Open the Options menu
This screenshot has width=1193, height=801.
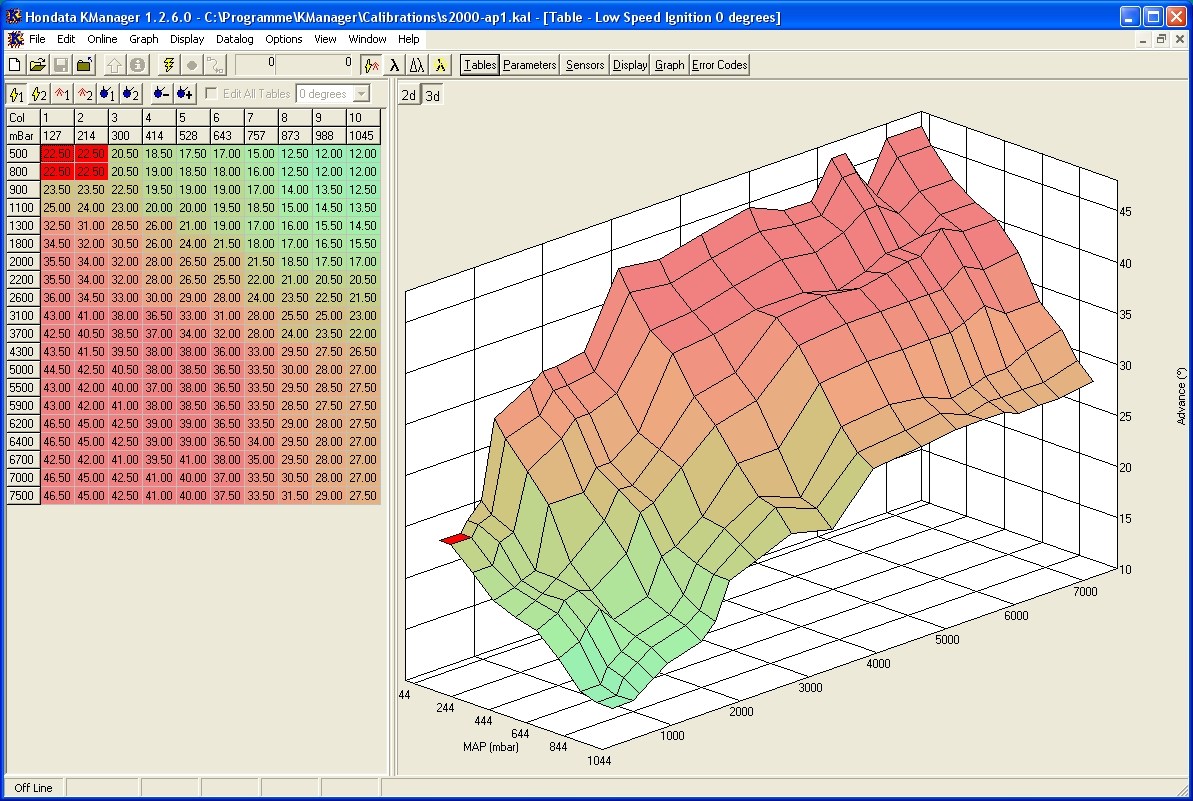(x=284, y=39)
